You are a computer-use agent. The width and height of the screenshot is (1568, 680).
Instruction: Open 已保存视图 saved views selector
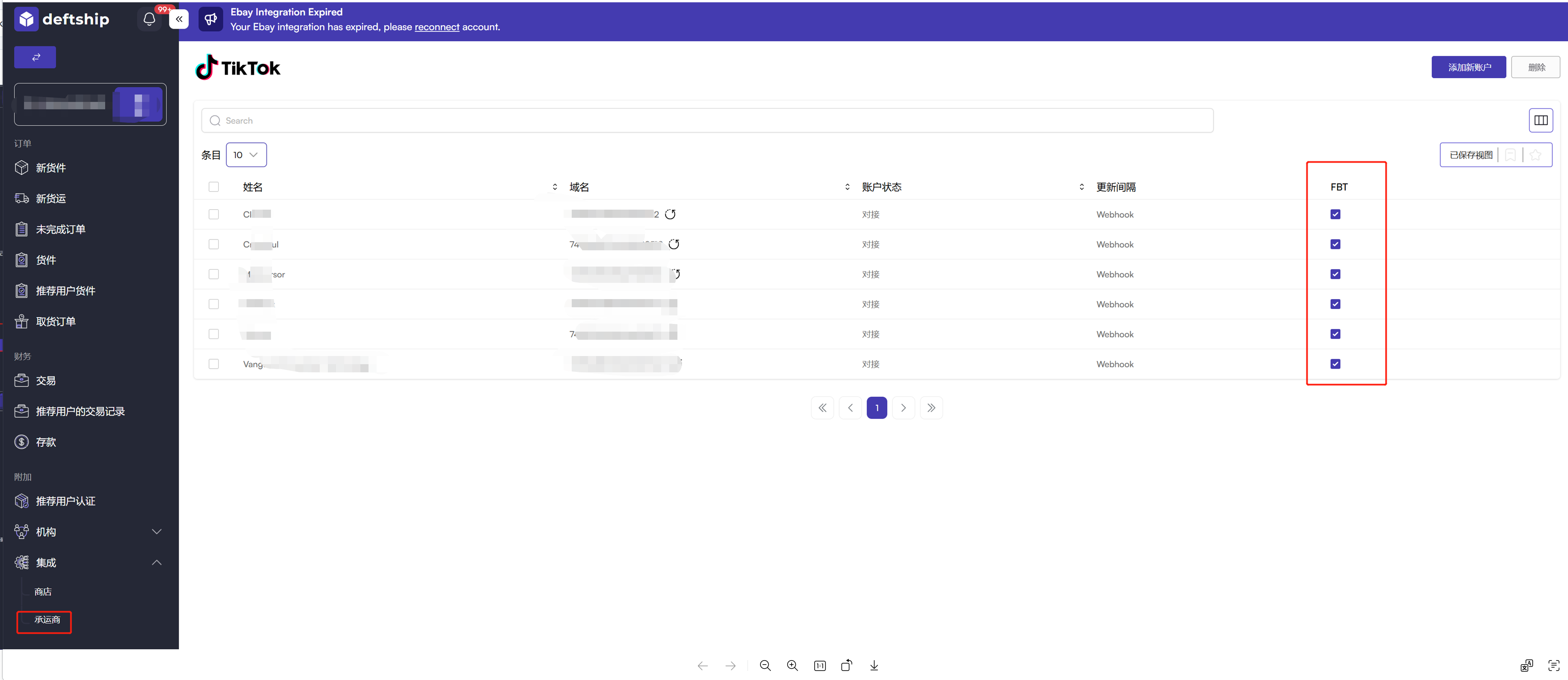(1470, 155)
